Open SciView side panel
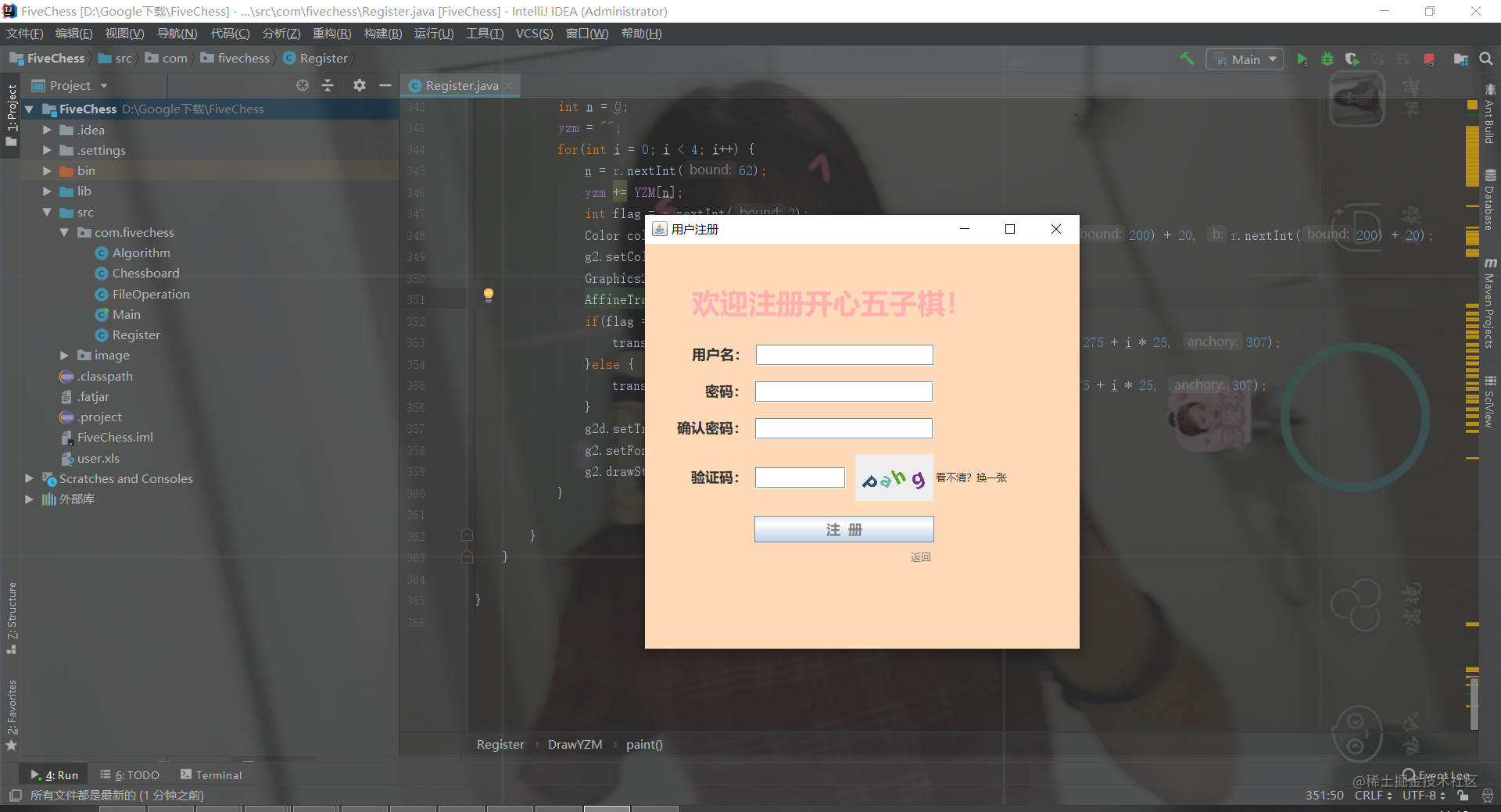Screen dimensions: 1501x812 (x=1490, y=402)
